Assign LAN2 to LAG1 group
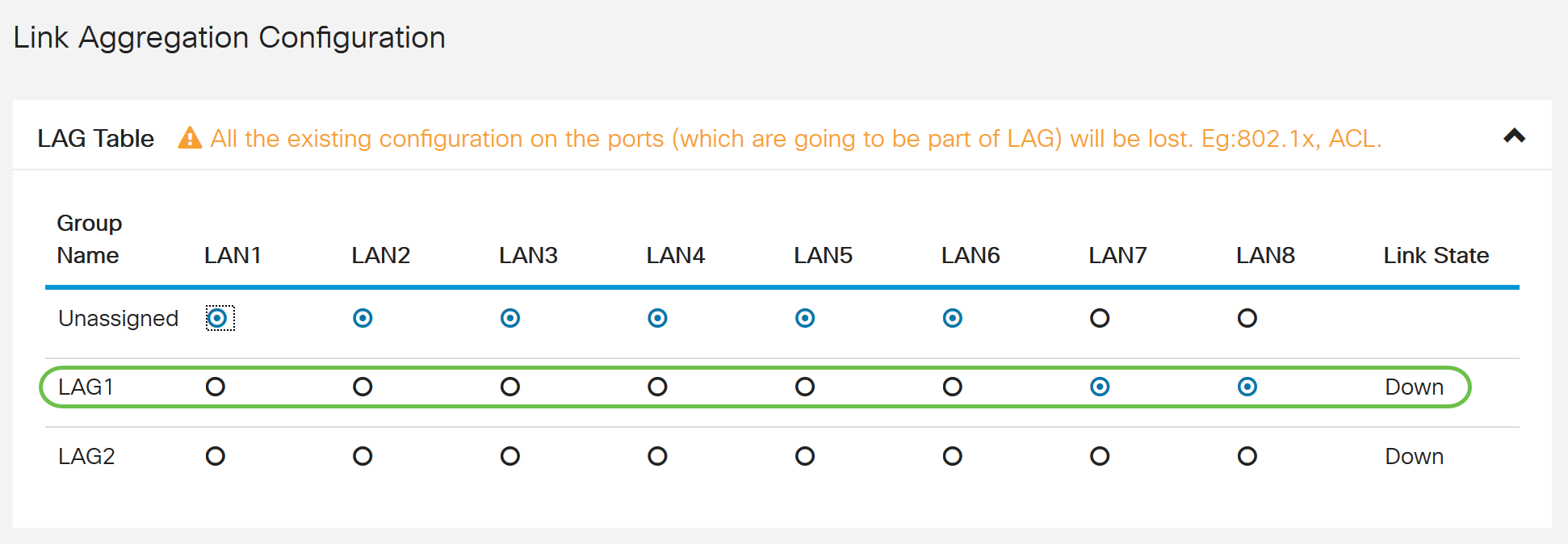Screen dimensions: 1568x544 click(x=363, y=387)
